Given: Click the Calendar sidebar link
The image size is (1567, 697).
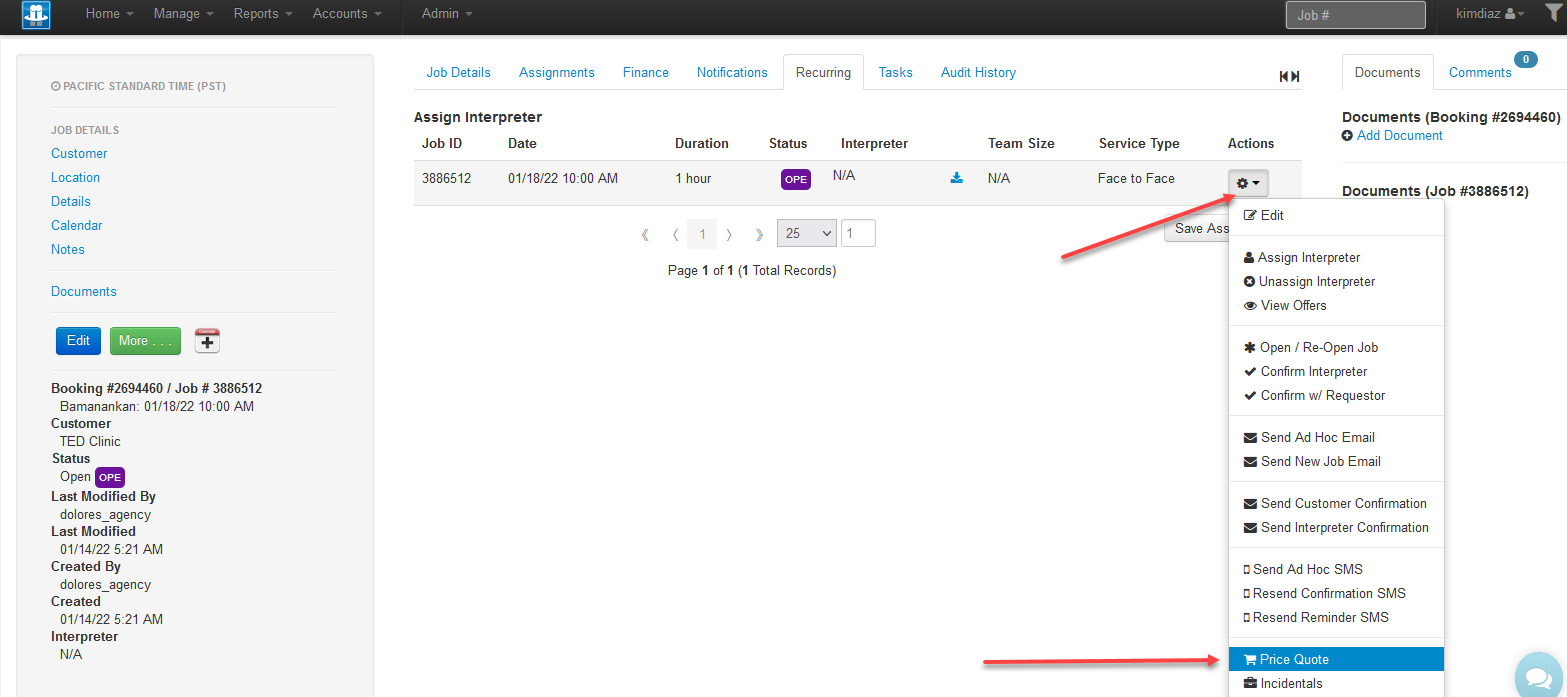Looking at the screenshot, I should 77,225.
